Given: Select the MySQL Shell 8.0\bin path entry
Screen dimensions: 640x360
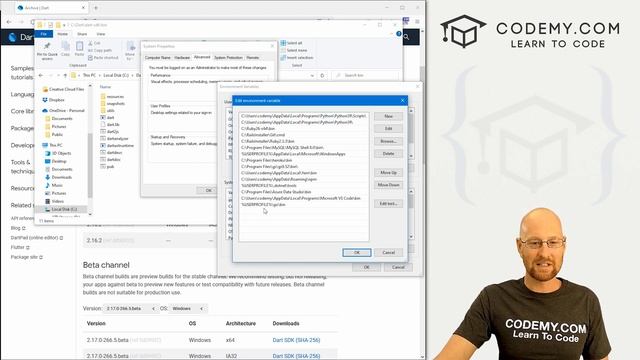Looking at the screenshot, I should pos(304,148).
